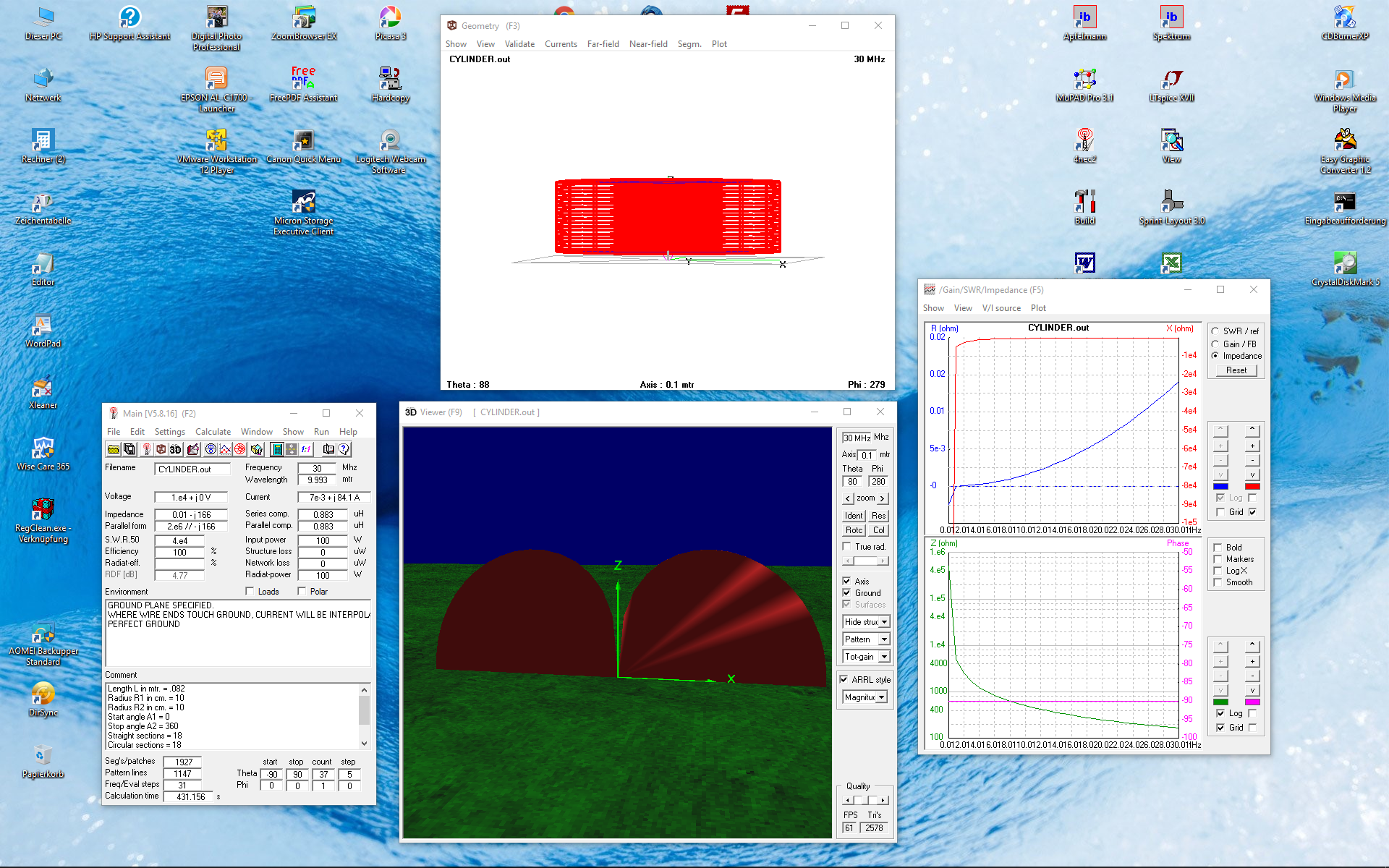1389x868 pixels.
Task: Toggle ARRL style checkbox
Action: [x=844, y=680]
